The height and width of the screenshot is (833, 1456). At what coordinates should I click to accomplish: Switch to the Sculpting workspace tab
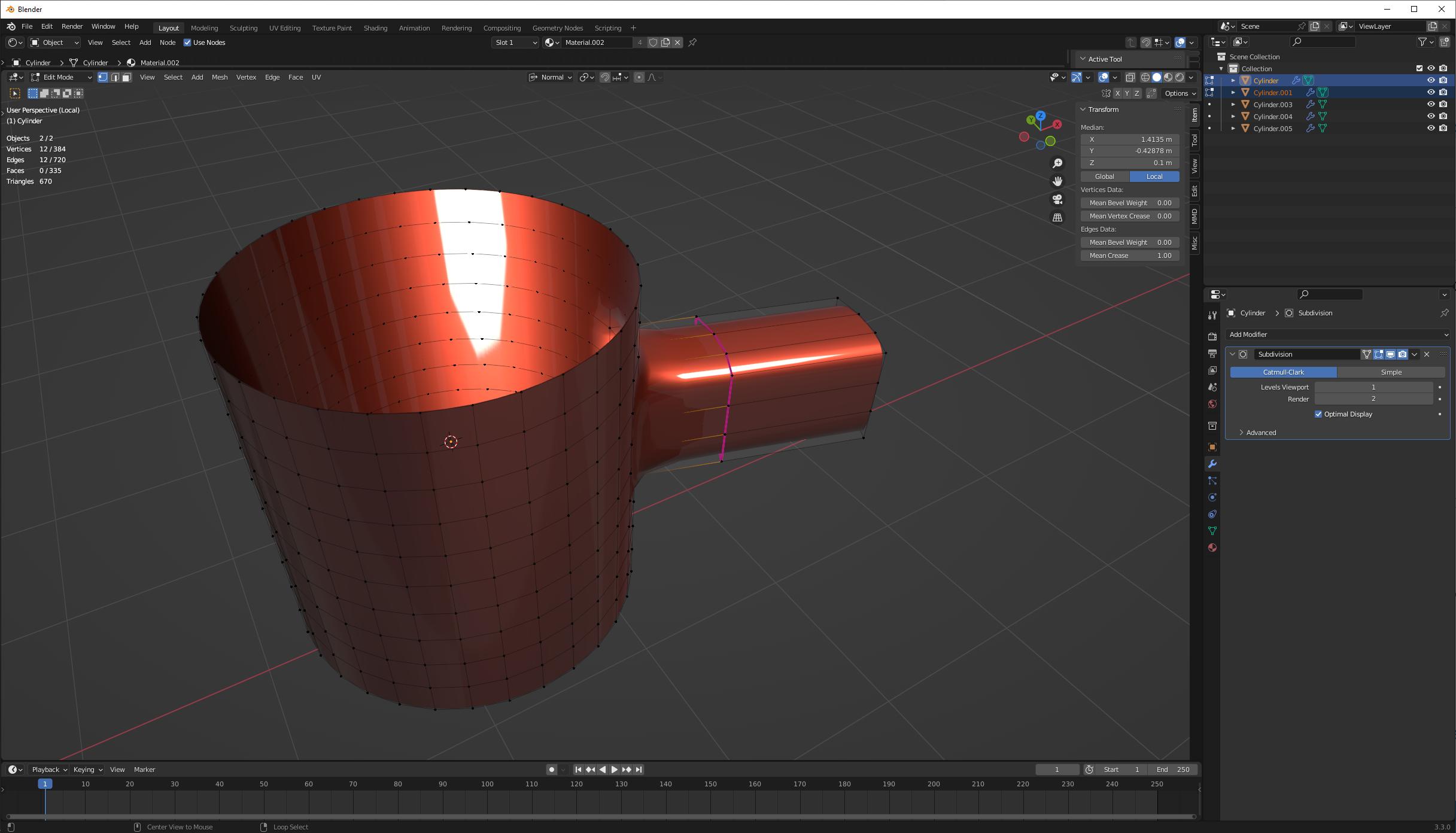tap(244, 28)
